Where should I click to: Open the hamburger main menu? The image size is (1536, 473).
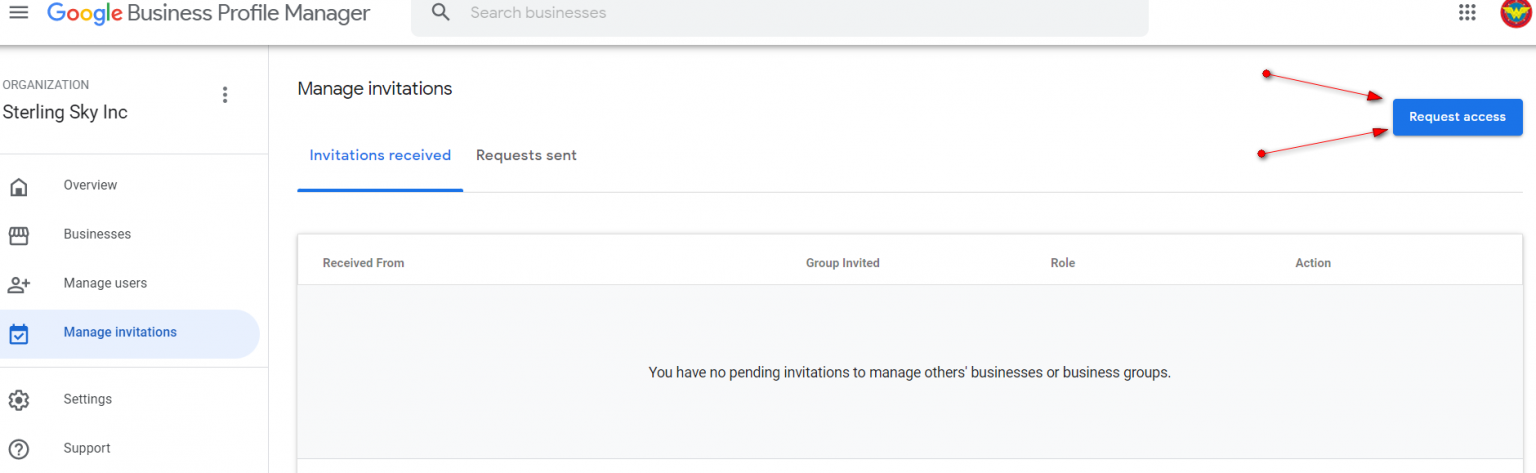[x=18, y=12]
